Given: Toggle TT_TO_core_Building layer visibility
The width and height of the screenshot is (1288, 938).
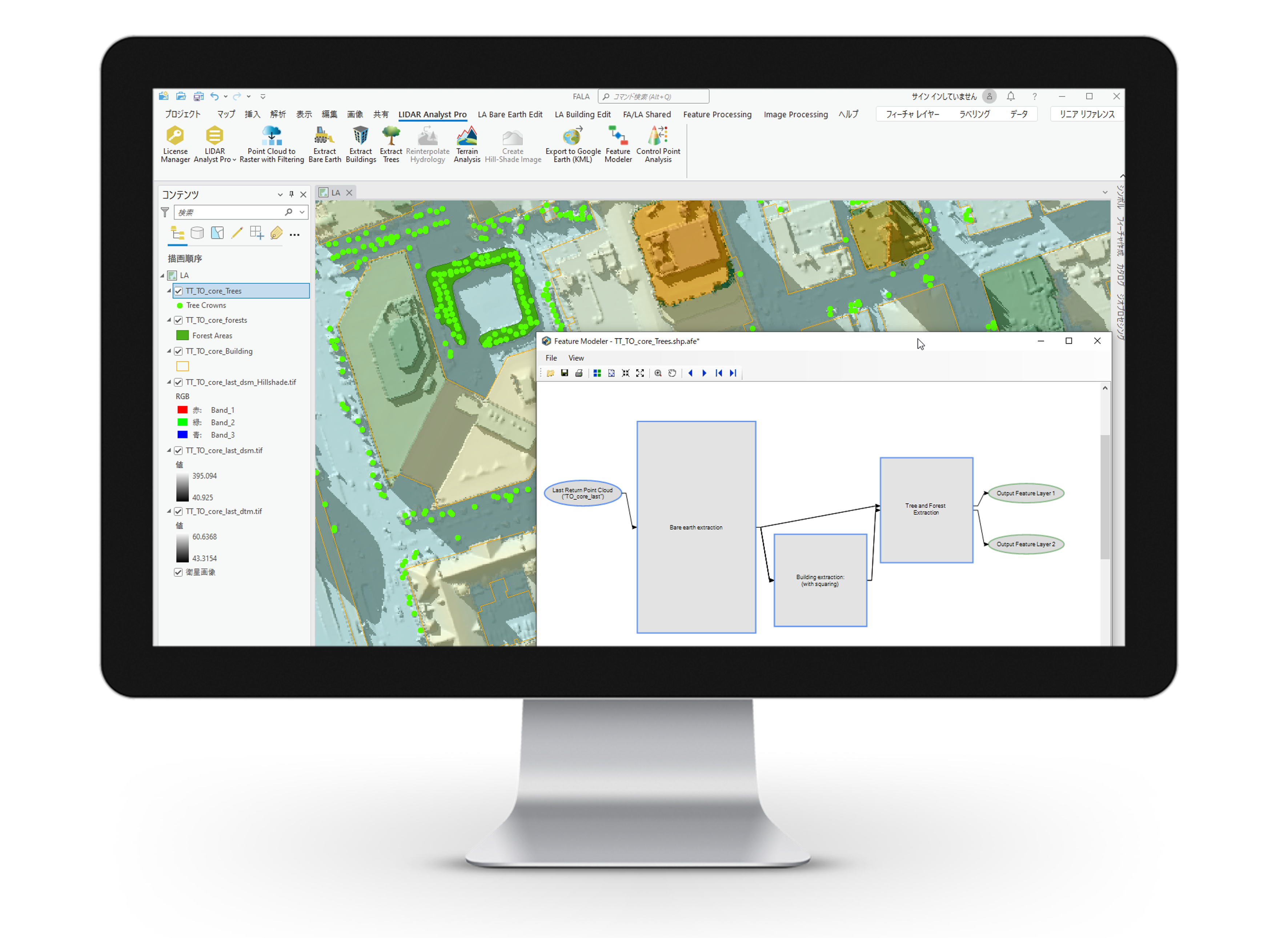Looking at the screenshot, I should click(x=178, y=352).
